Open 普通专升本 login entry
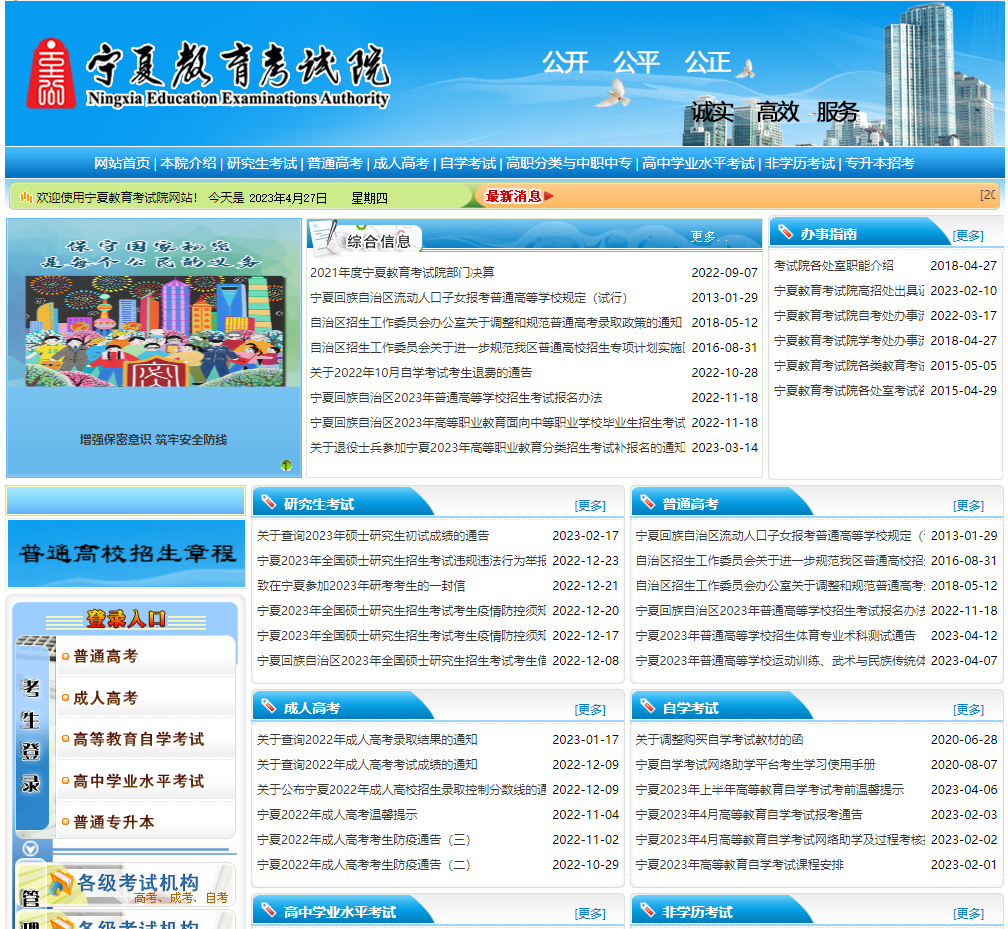This screenshot has width=1008, height=929. (x=114, y=822)
